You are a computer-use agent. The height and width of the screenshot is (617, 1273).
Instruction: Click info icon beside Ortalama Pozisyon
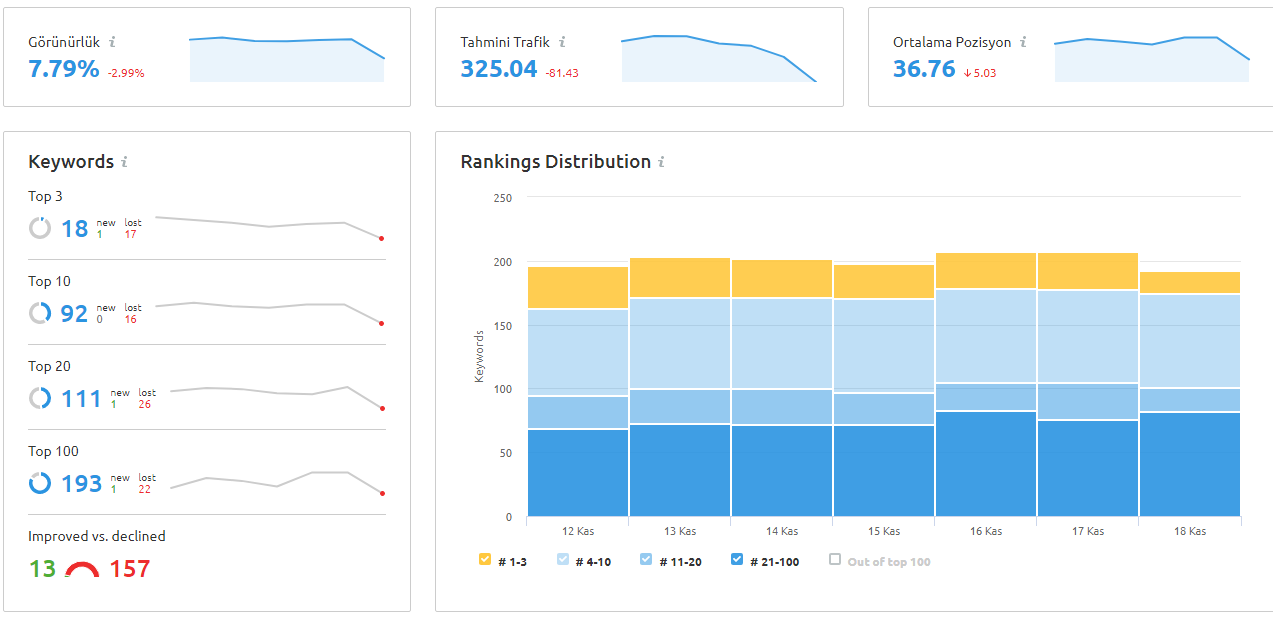coord(1023,42)
